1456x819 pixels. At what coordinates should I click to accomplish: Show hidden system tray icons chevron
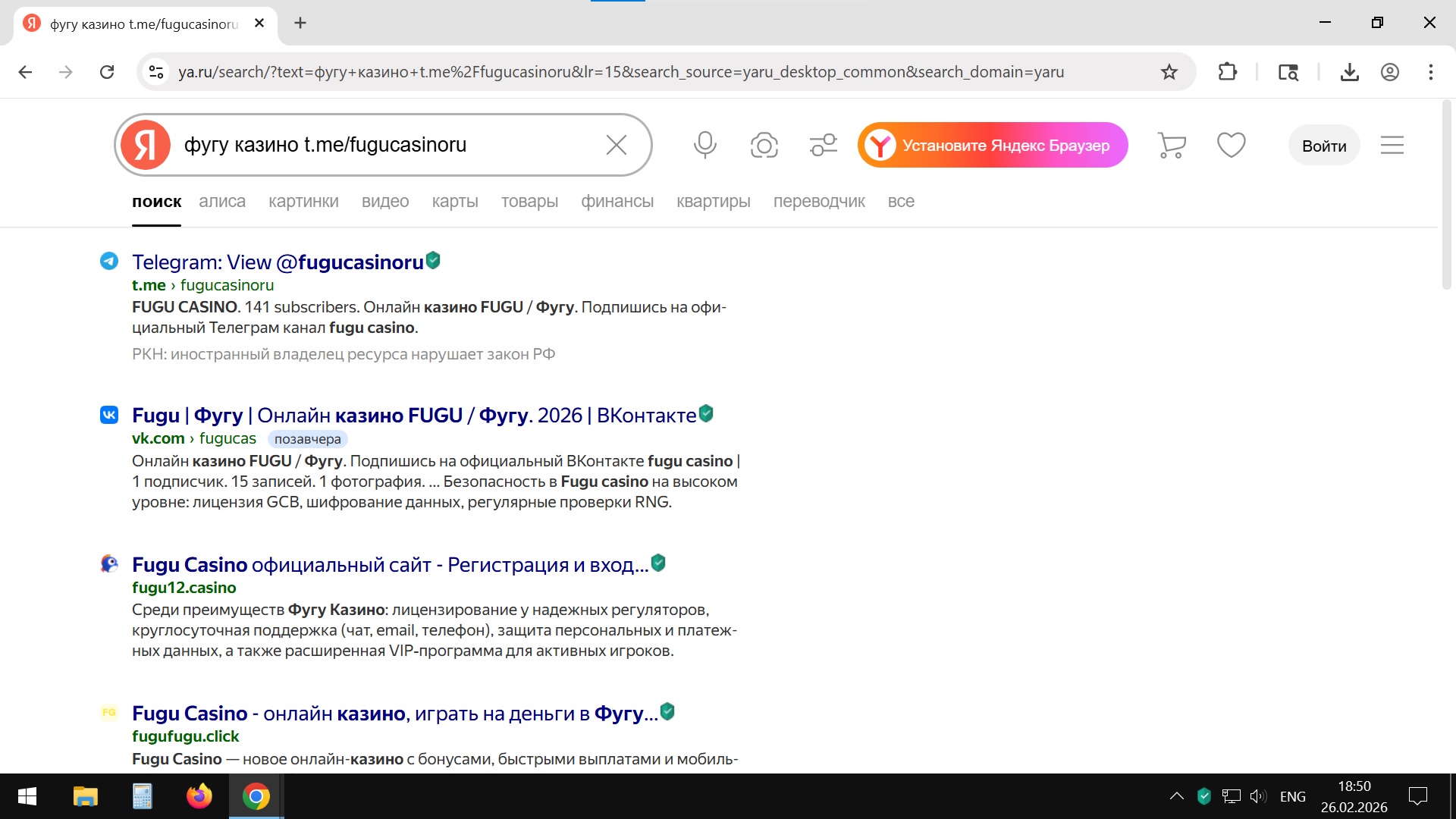click(1176, 796)
